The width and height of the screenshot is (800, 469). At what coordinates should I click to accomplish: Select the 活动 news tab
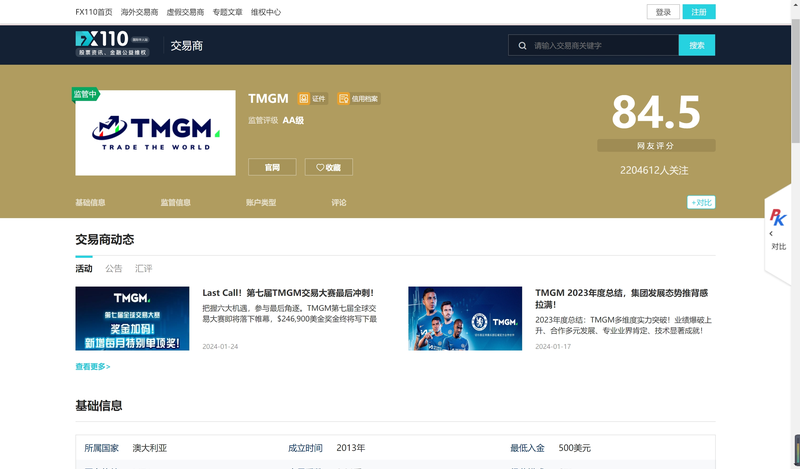point(84,268)
